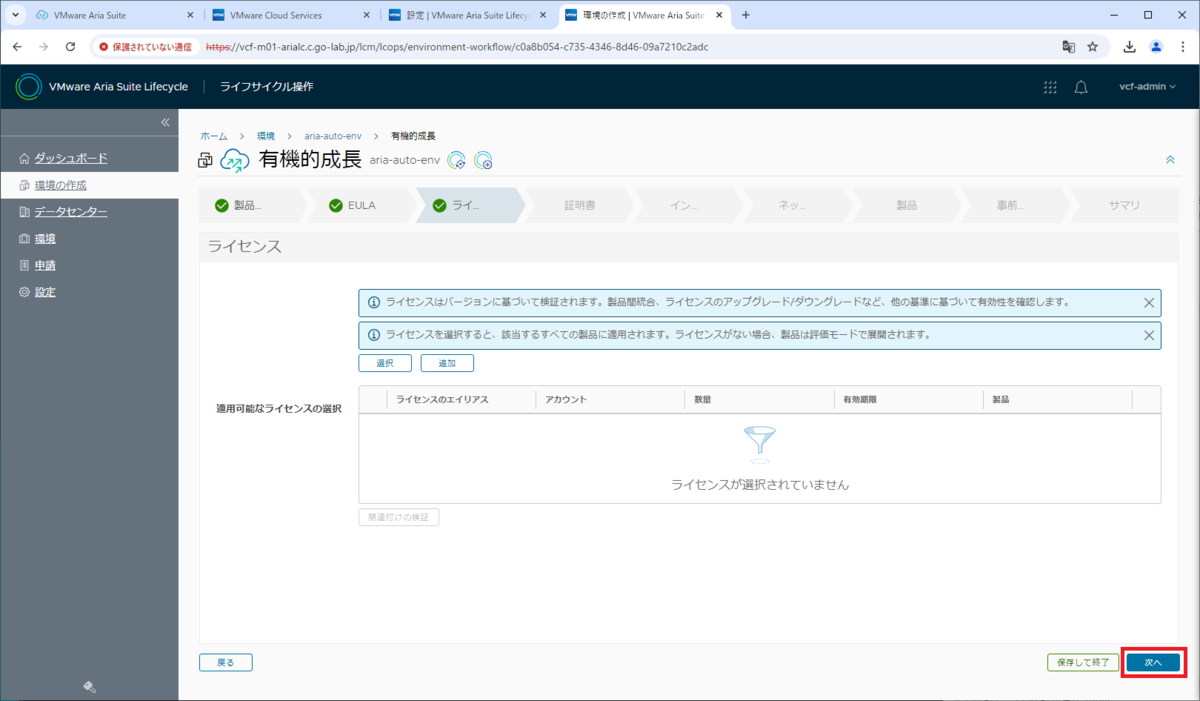Screen dimensions: 1200x701
Task: Open a new browser tab
Action: click(746, 15)
